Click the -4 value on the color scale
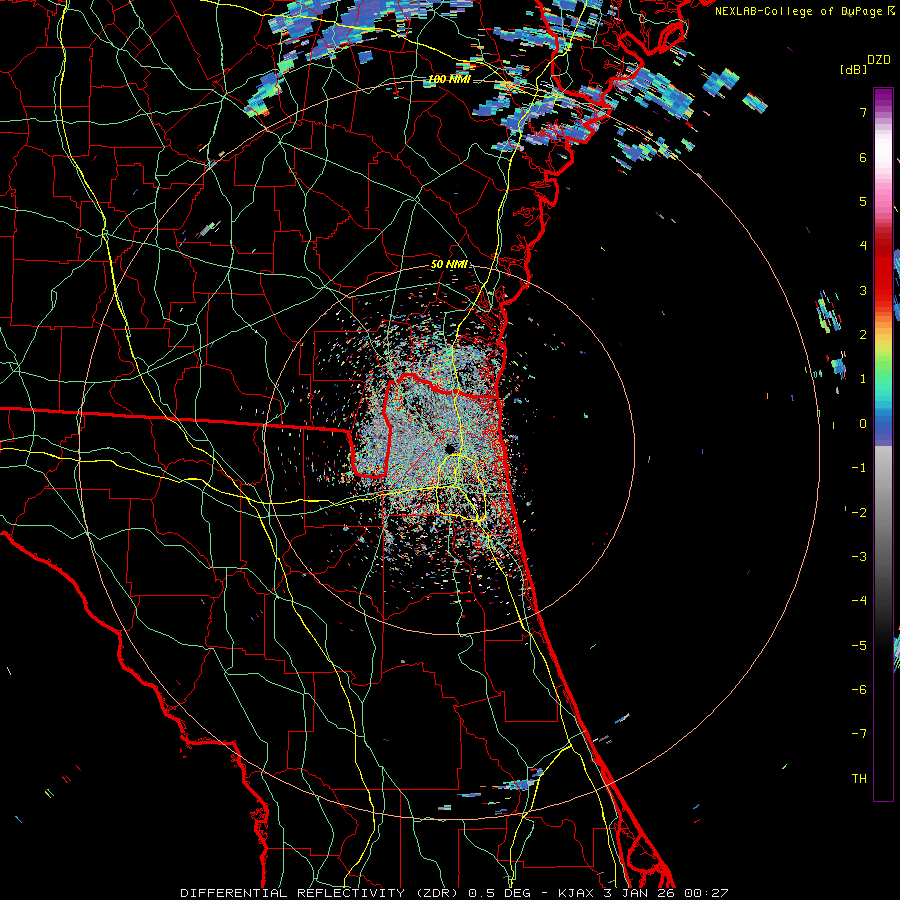This screenshot has height=900, width=900. coord(859,601)
